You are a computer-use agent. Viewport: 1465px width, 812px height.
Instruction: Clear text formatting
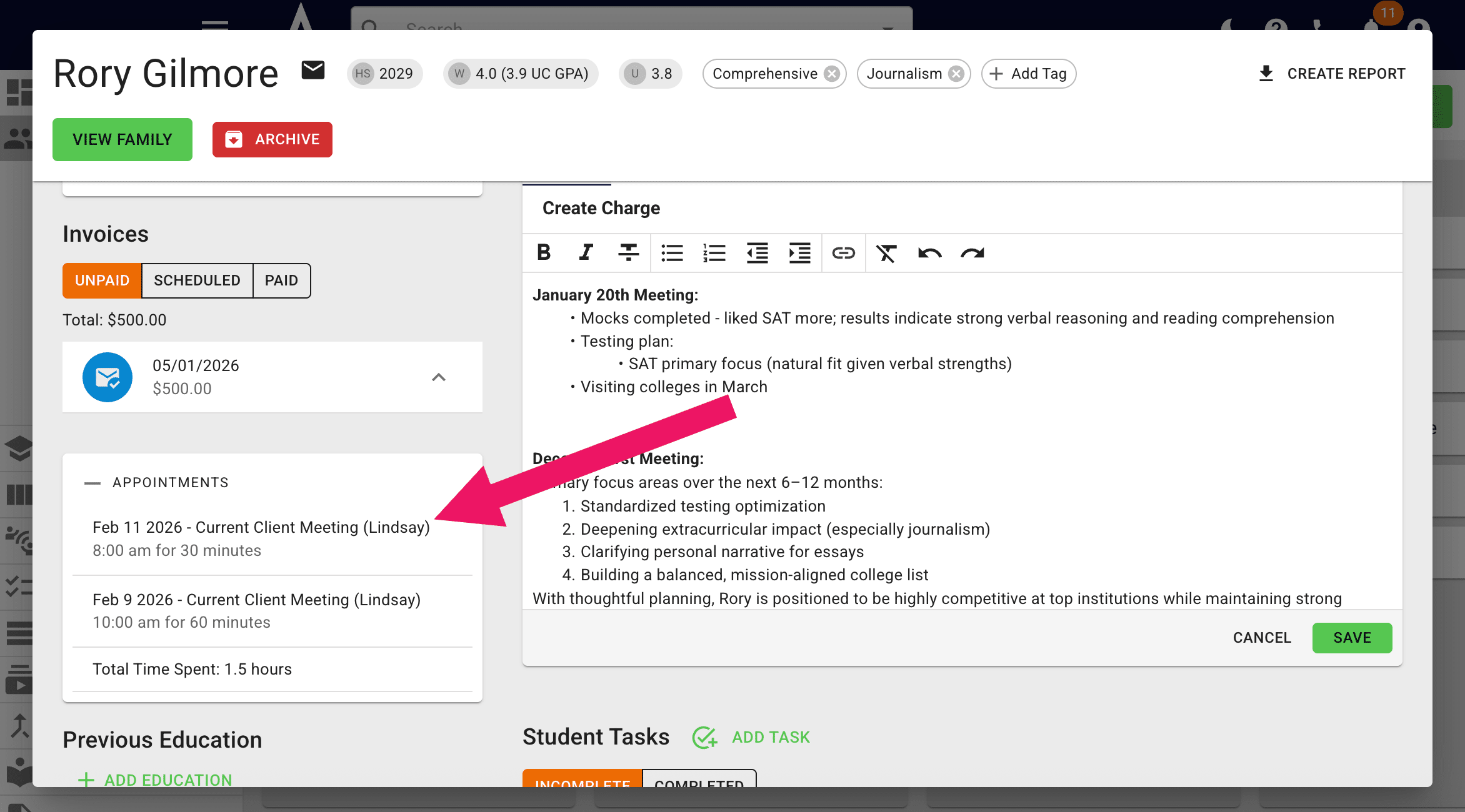(x=886, y=253)
